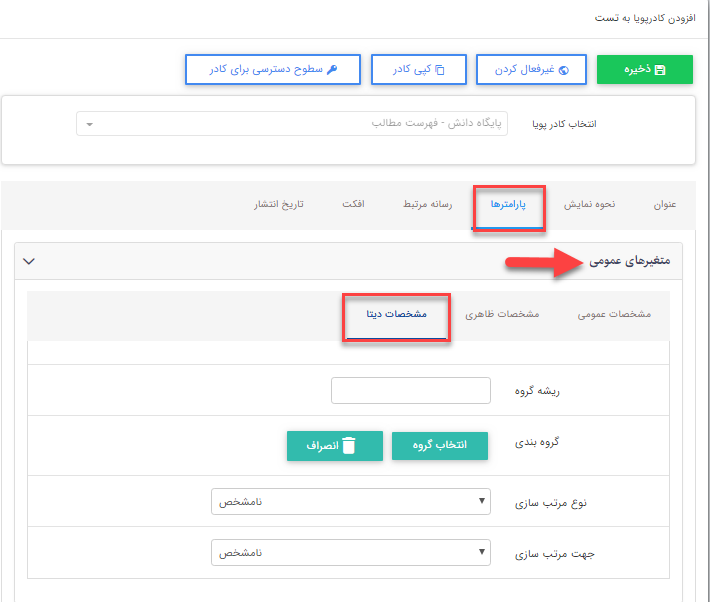Click the کپی کادر button
The image size is (710, 602).
pyautogui.click(x=419, y=69)
